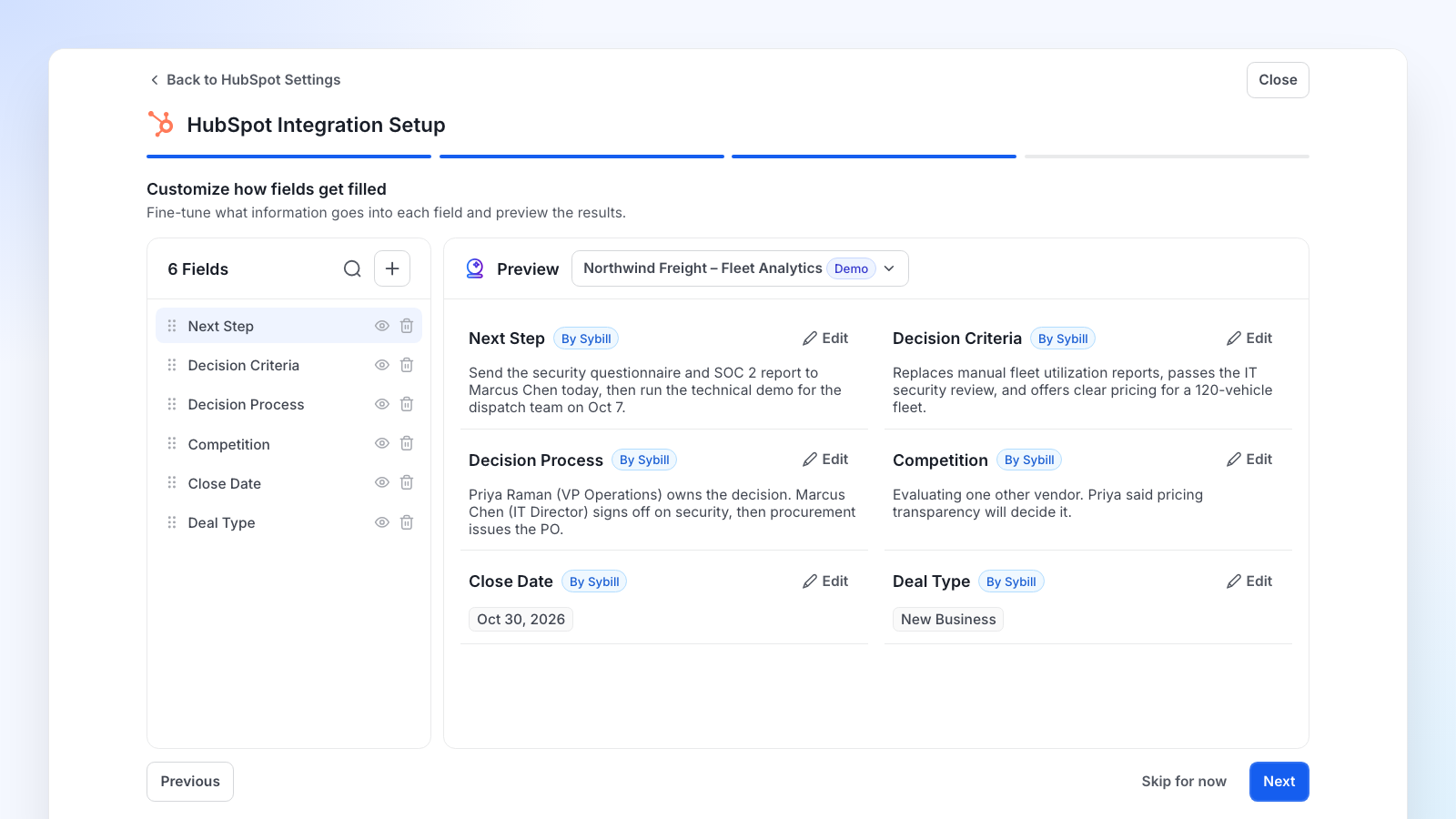
Task: Edit the Close Date preview card
Action: 825,581
